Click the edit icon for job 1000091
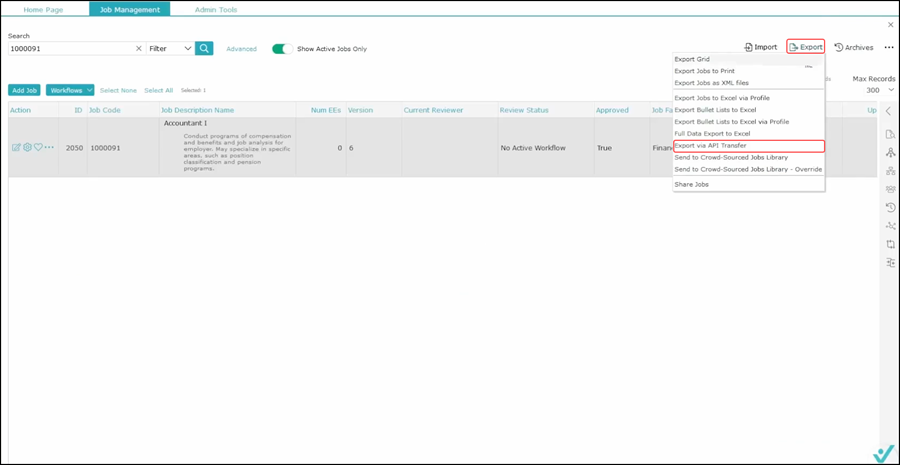The height and width of the screenshot is (466, 900). pos(16,147)
